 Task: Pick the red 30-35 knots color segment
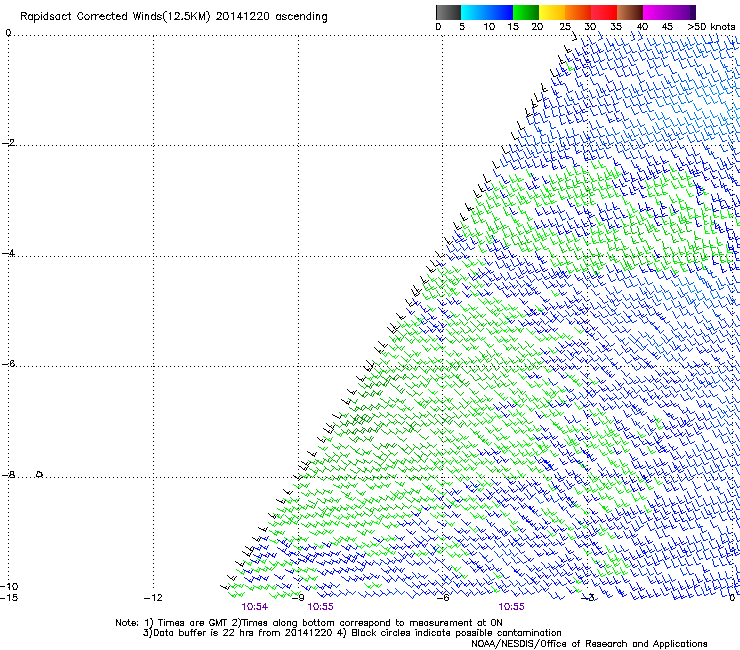coord(604,12)
